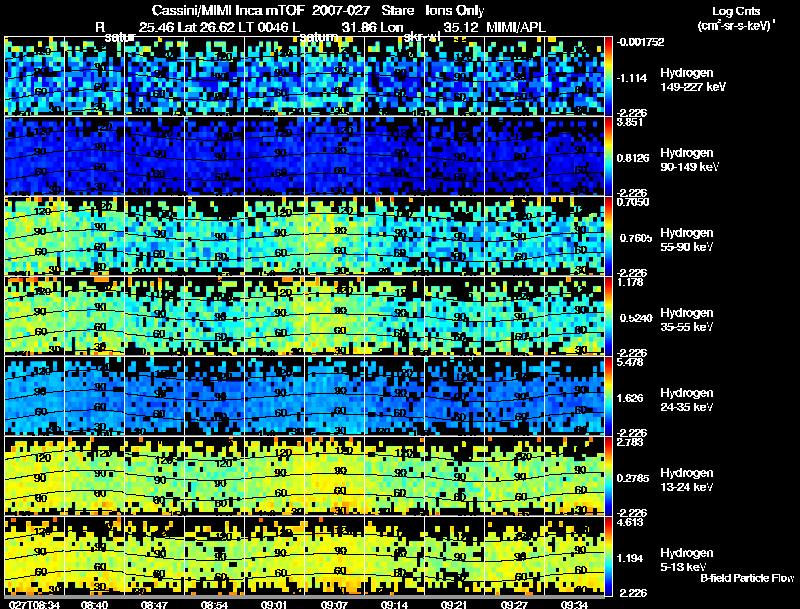This screenshot has width=800, height=609.
Task: Click the 08:47 time axis label
Action: 154,605
